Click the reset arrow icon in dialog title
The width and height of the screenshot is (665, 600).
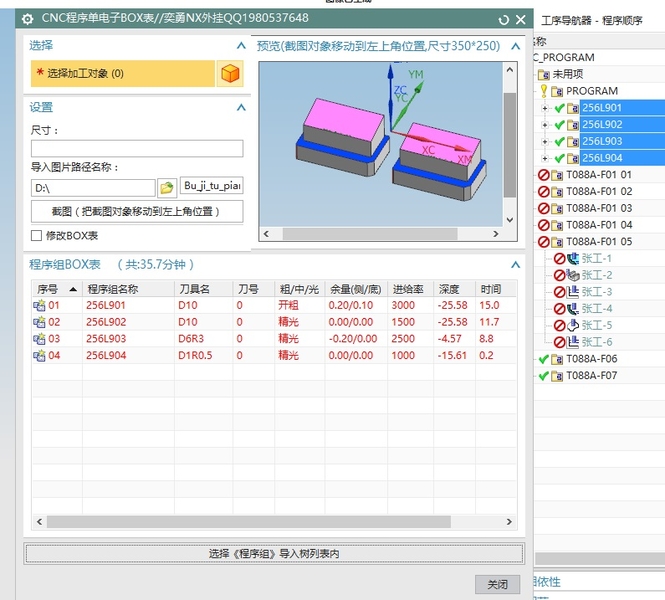[x=503, y=20]
